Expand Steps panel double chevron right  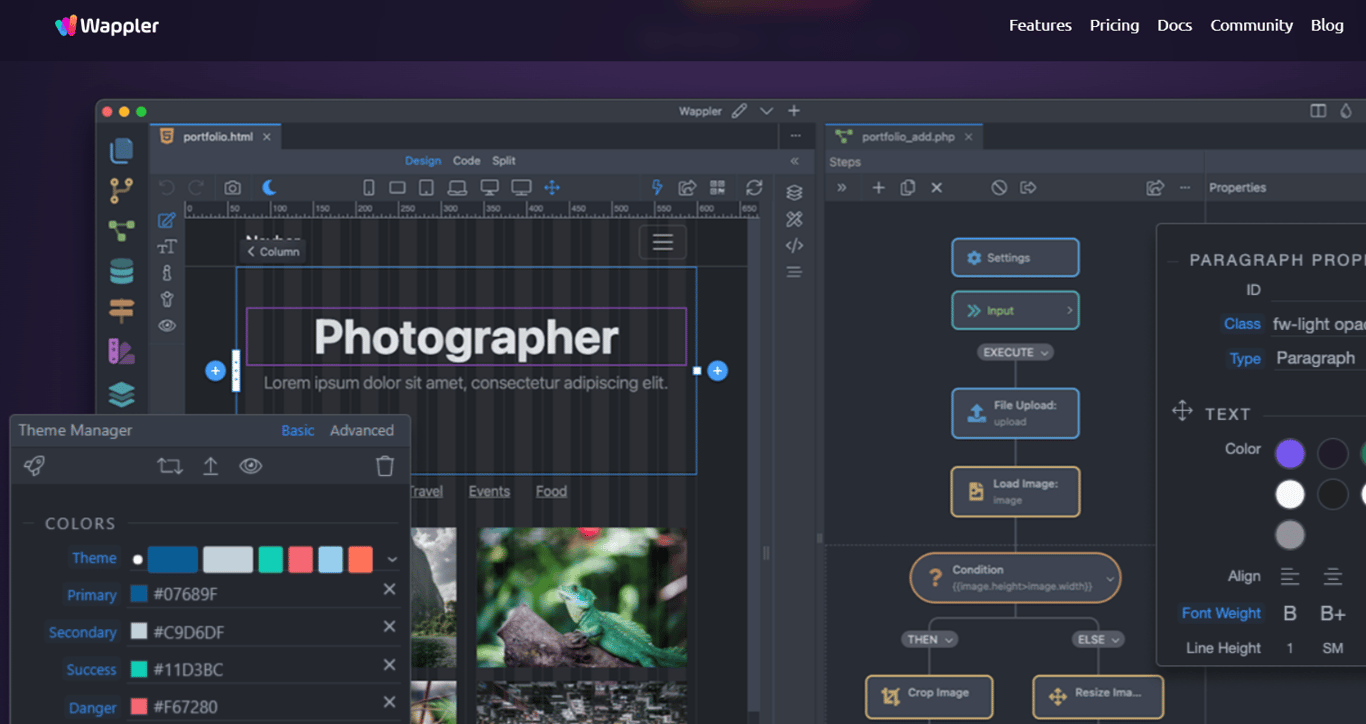[x=842, y=187]
